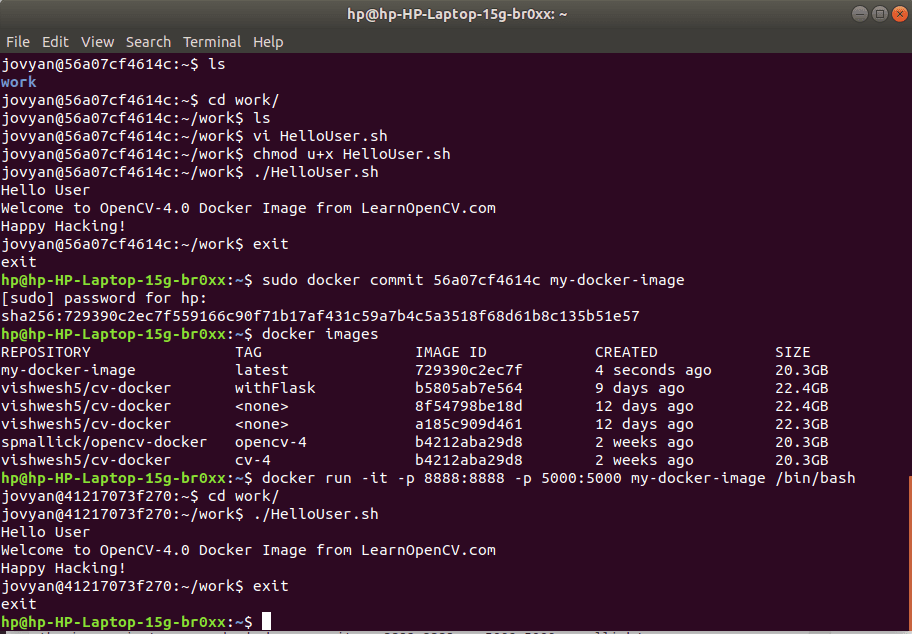Click '4 seconds ago' created value

(x=653, y=371)
